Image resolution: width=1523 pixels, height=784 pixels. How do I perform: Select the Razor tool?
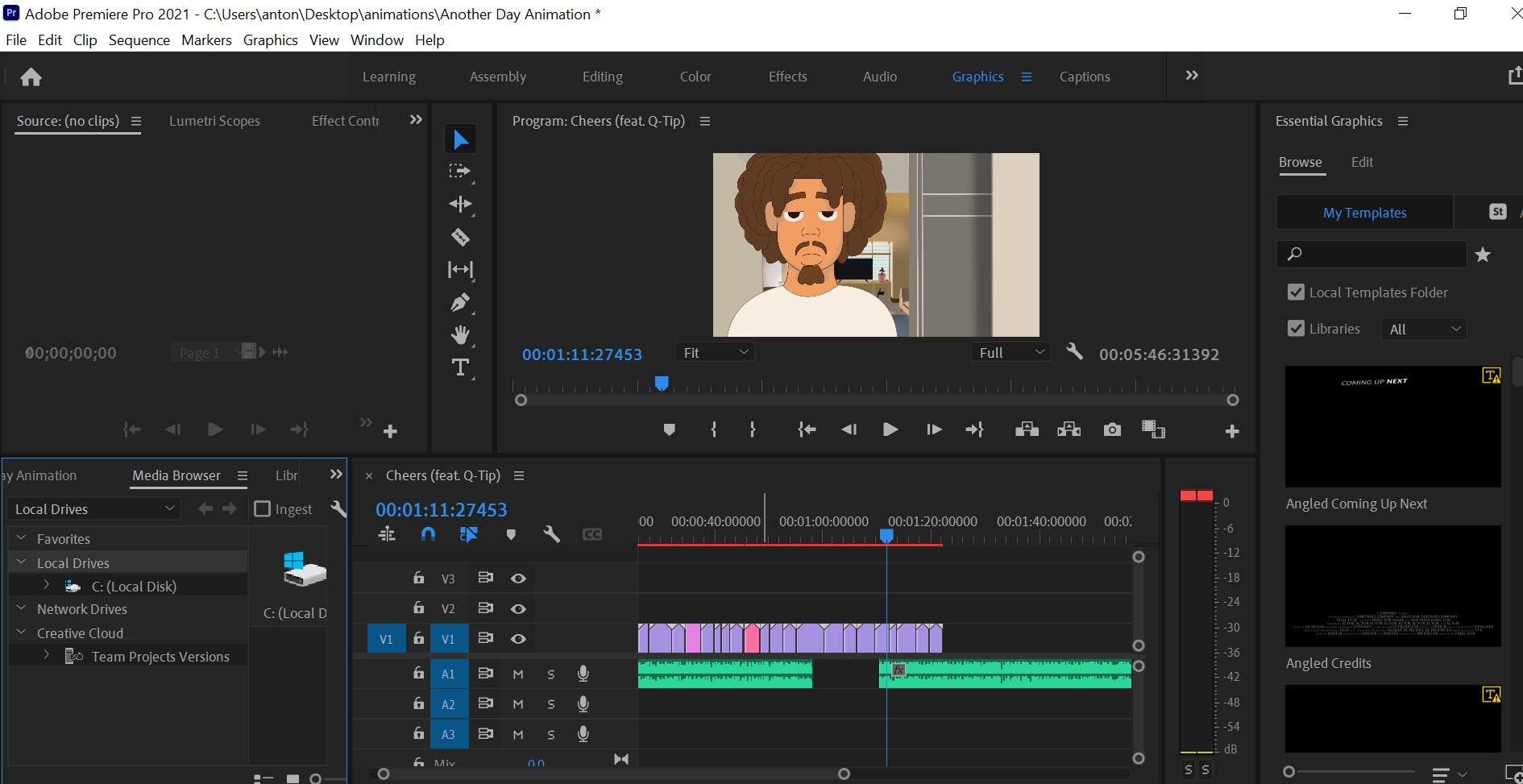tap(460, 237)
